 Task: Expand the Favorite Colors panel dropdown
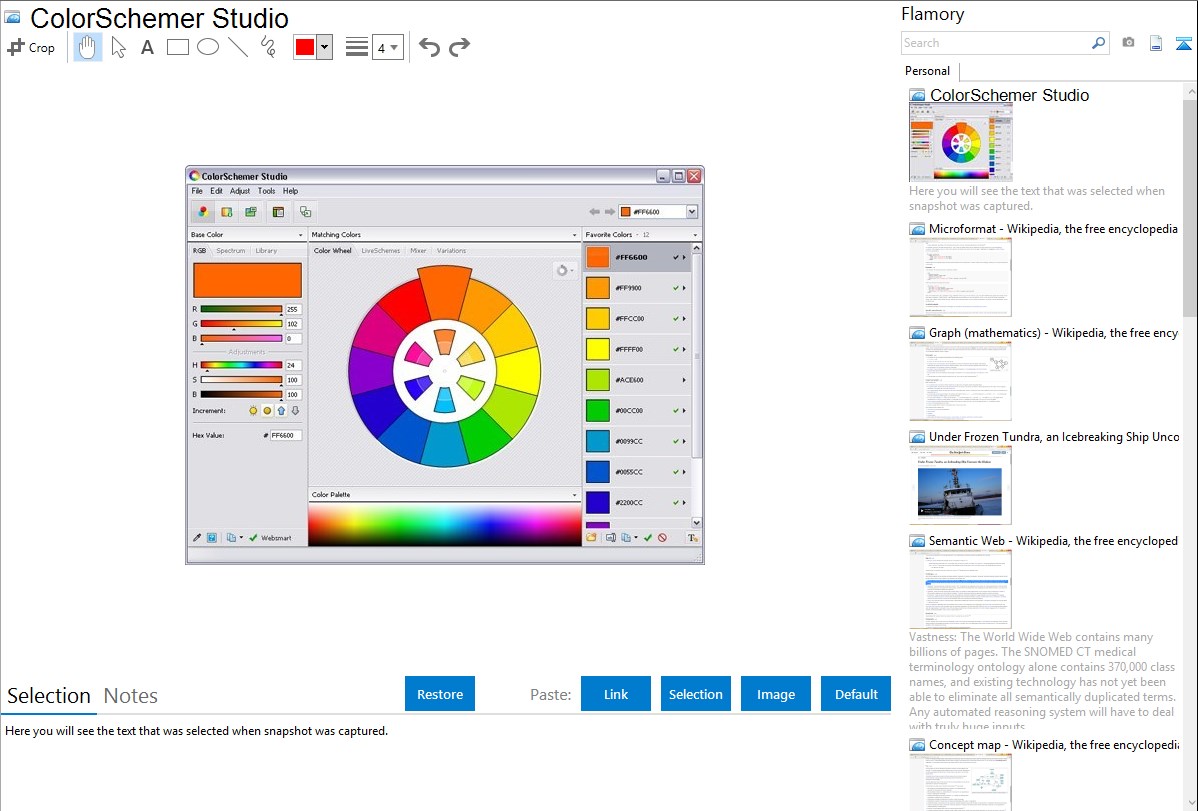tap(695, 235)
